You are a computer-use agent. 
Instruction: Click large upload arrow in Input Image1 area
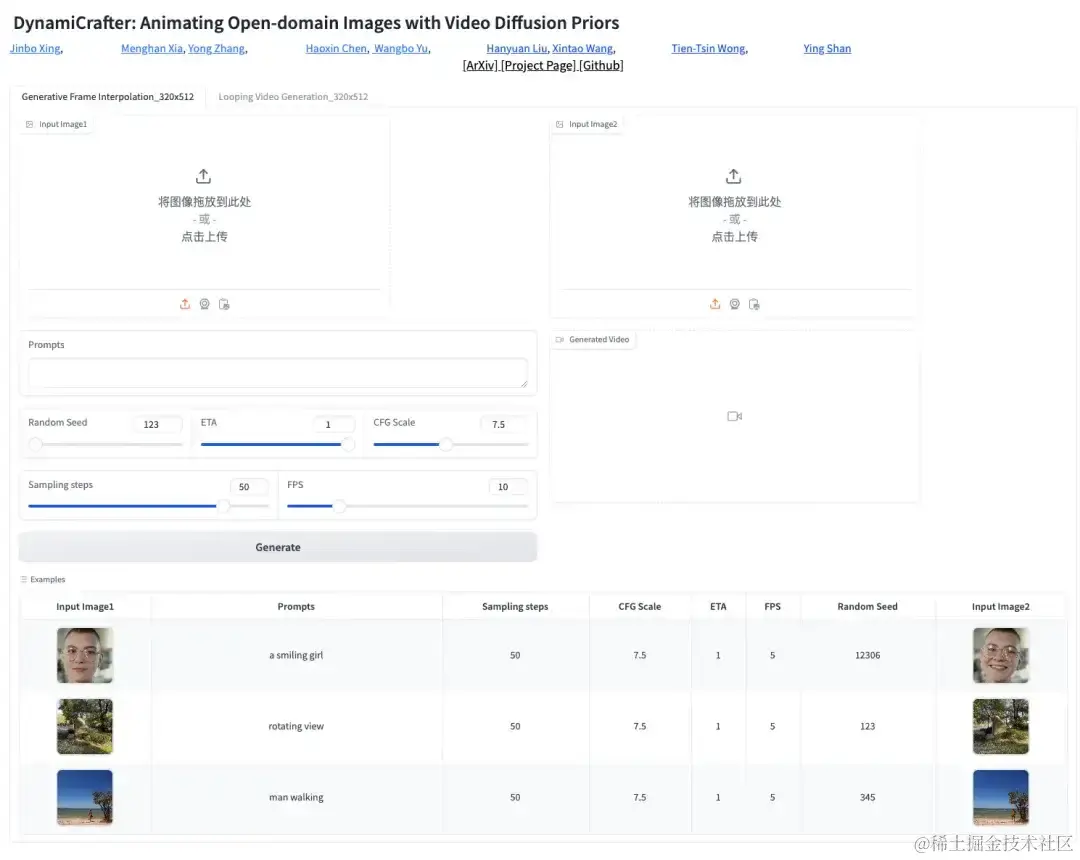[203, 176]
